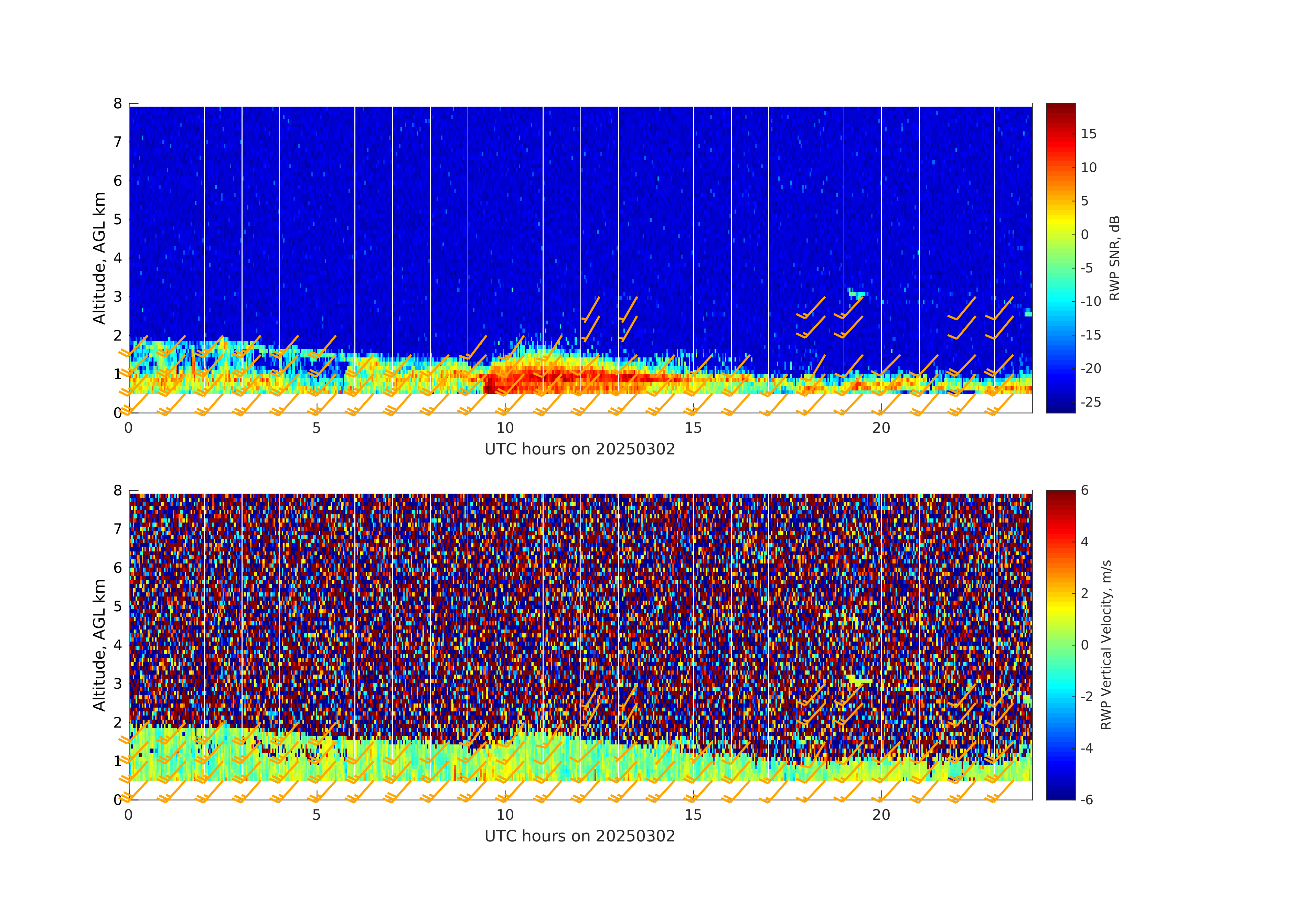The image size is (1316, 903).
Task: Click altitude 5 tick label of bottom plot
Action: 118,606
